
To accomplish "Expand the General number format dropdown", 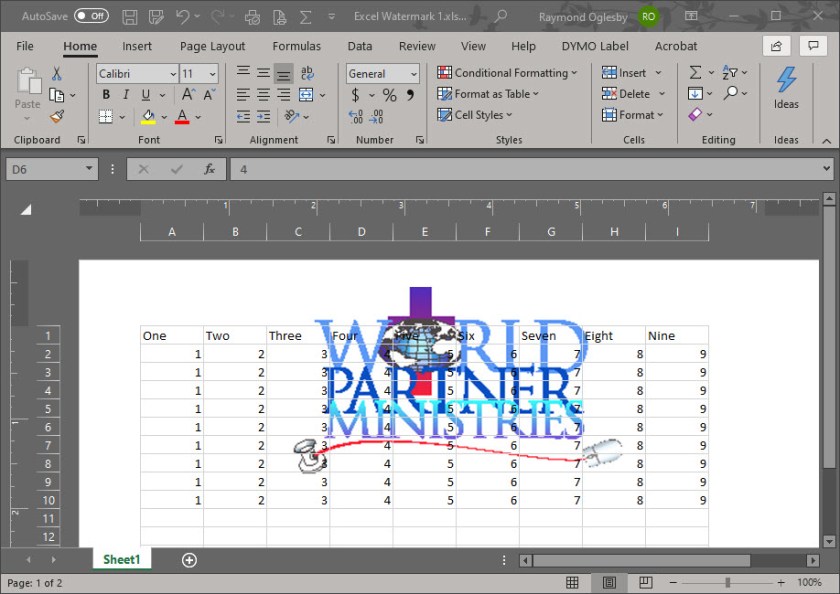I will point(414,73).
